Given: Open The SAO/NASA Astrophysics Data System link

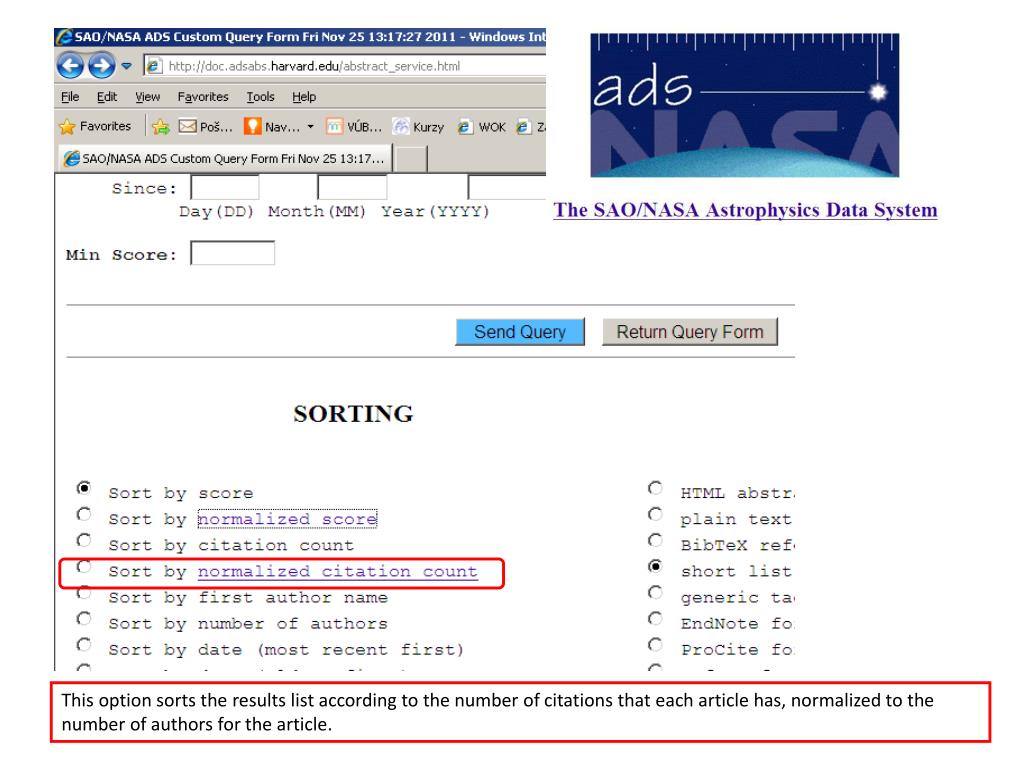Looking at the screenshot, I should pos(745,210).
